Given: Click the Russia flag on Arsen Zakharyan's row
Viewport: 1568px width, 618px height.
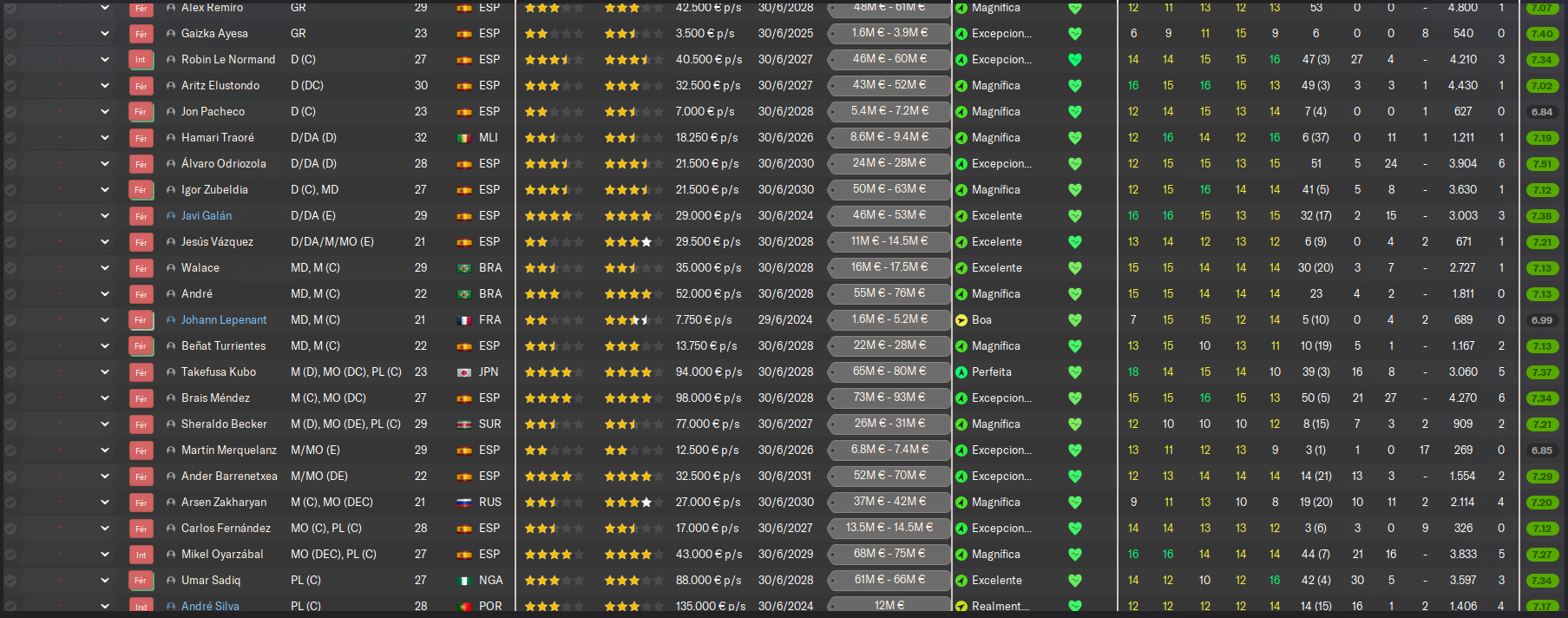Looking at the screenshot, I should 464,503.
